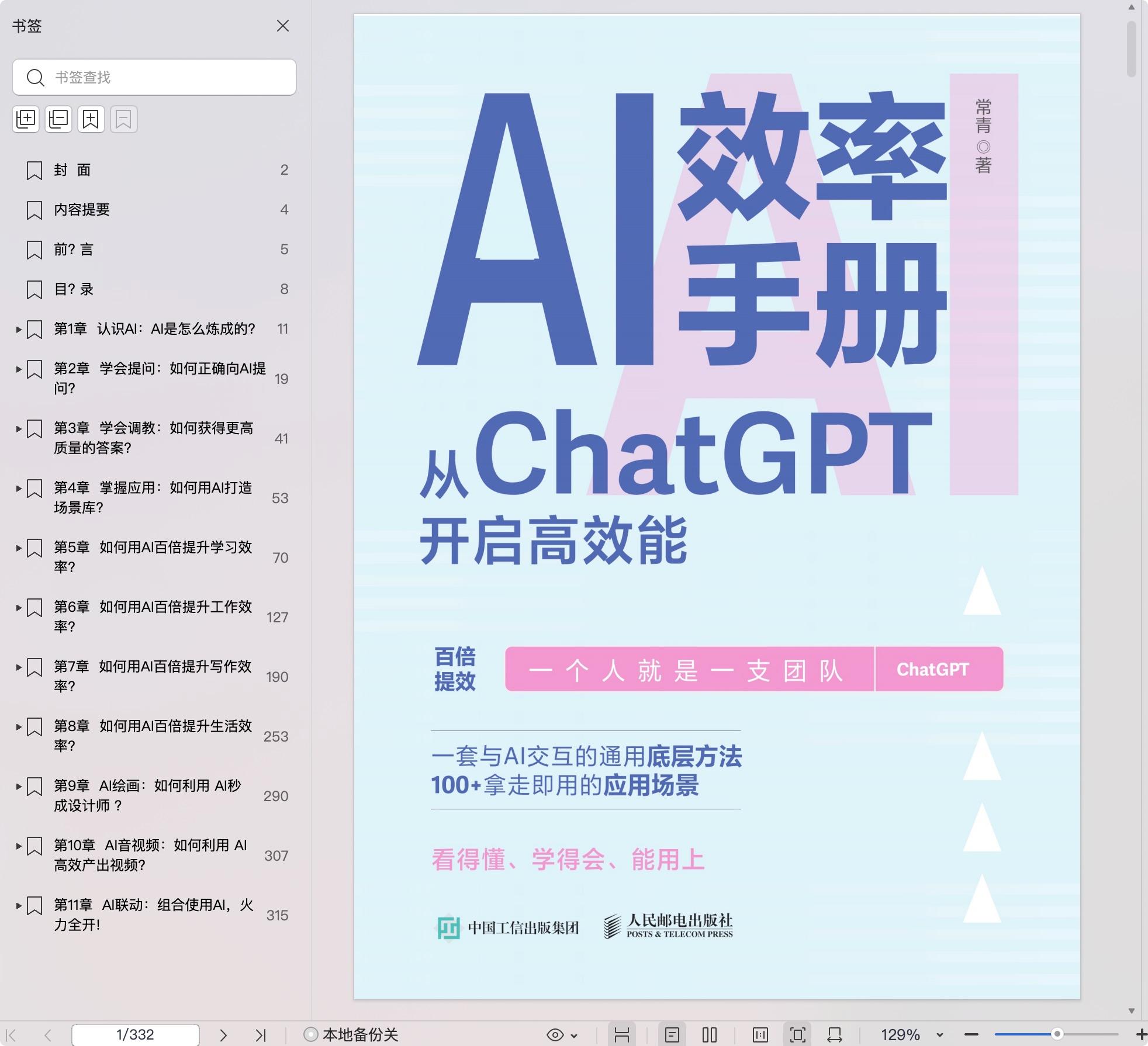The width and height of the screenshot is (1148, 1046).
Task: Go to 第2章 学会提问 chapter
Action: 160,378
